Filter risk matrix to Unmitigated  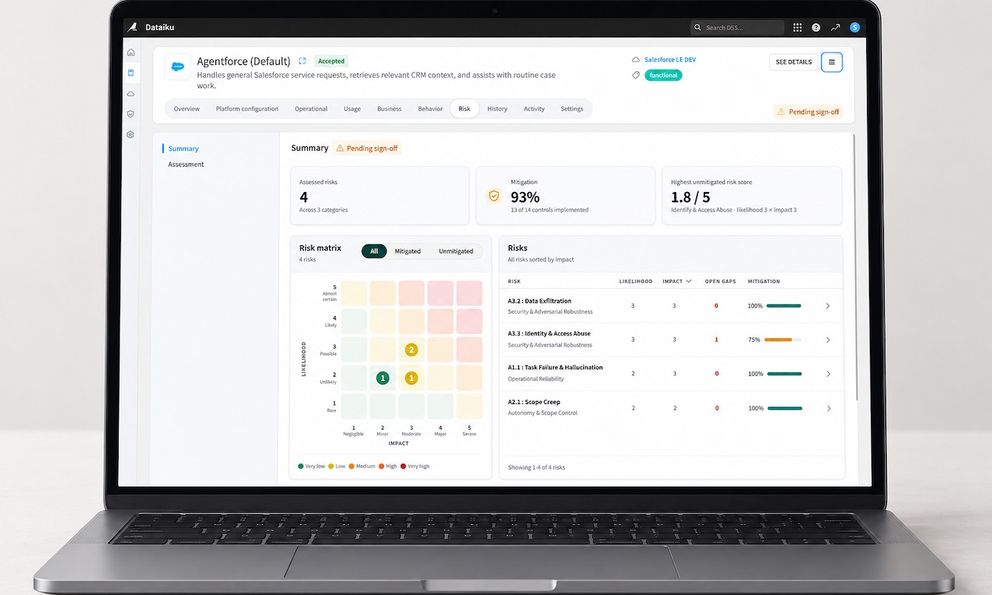click(x=456, y=251)
